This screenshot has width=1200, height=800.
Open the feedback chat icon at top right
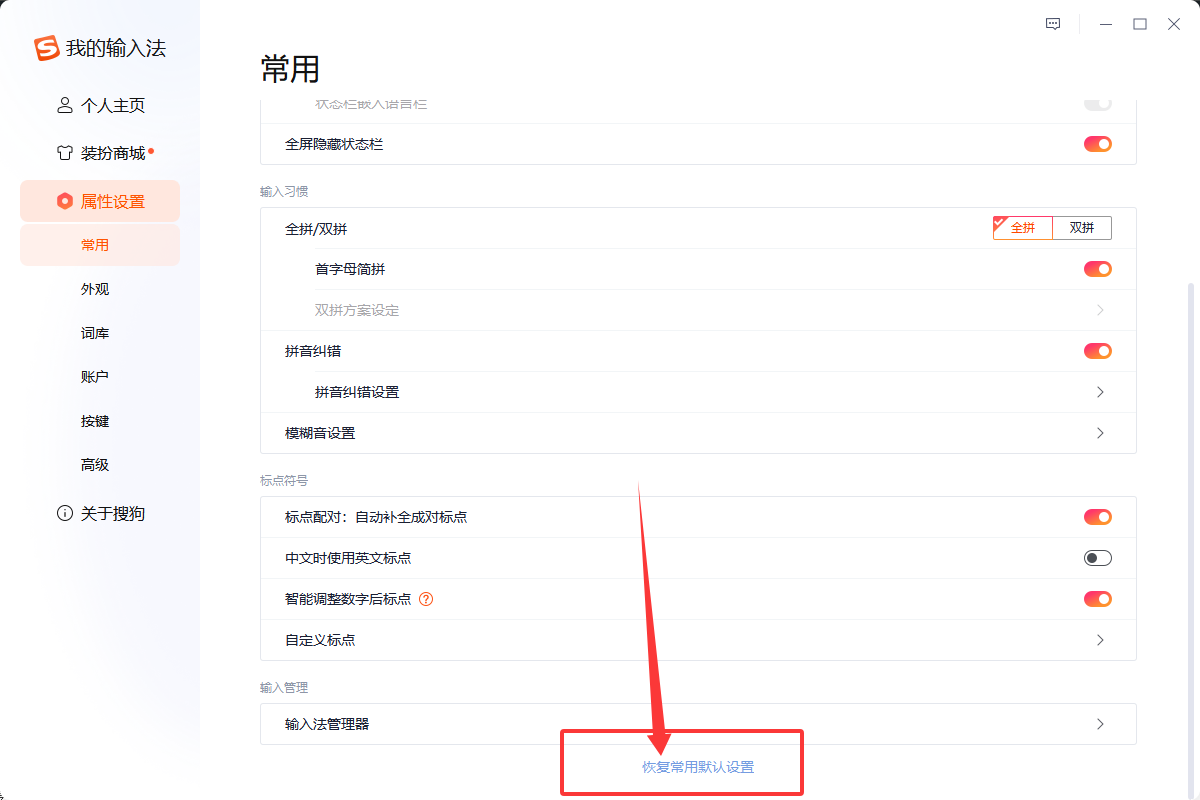point(1052,23)
